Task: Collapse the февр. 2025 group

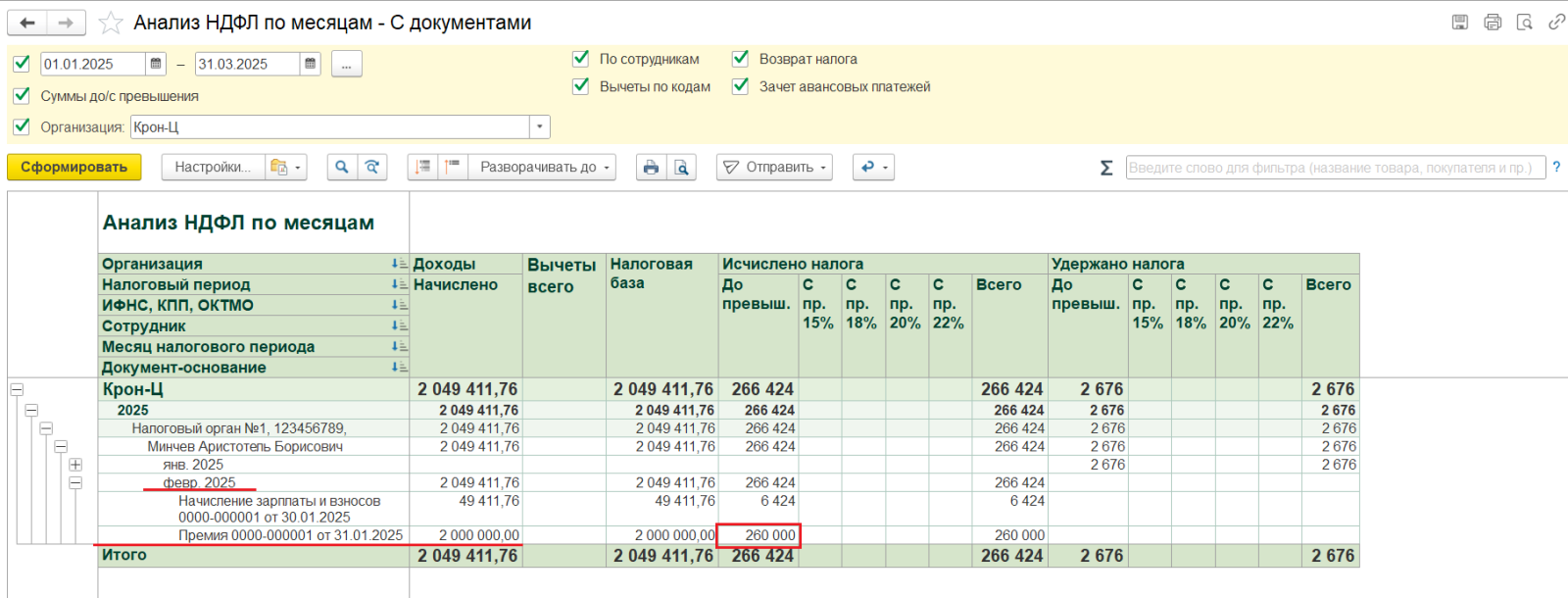Action: [x=75, y=483]
